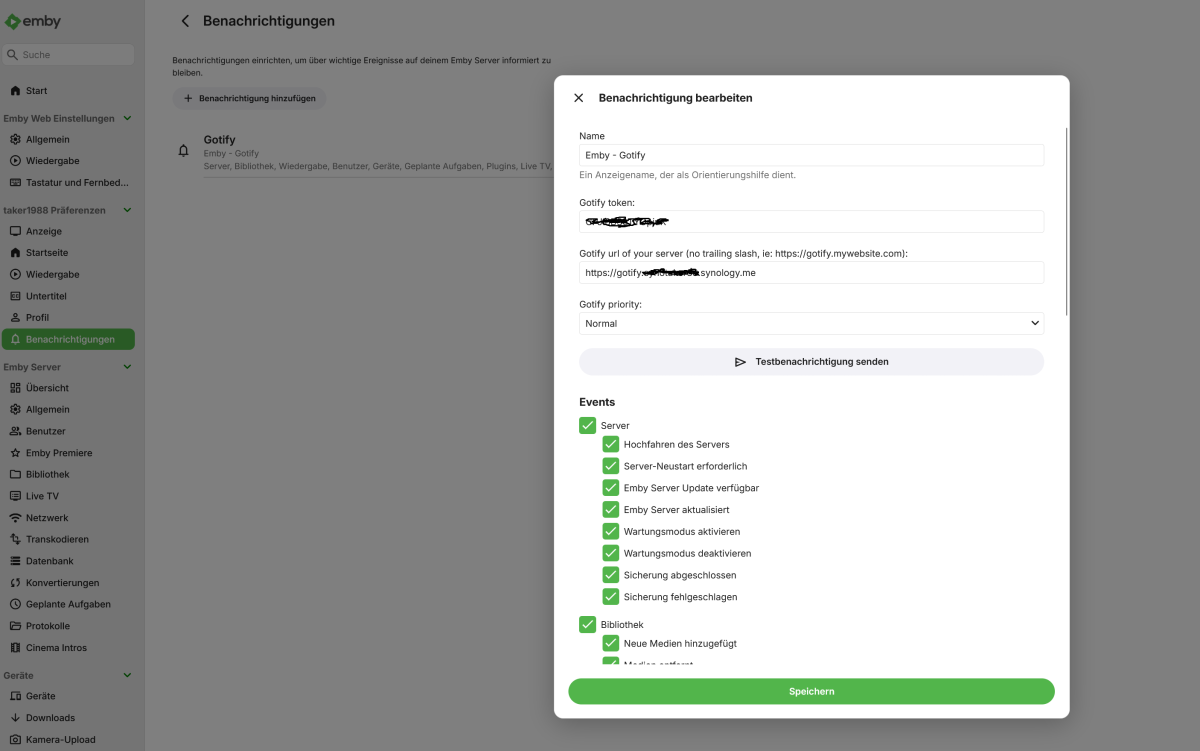
Task: Open the Gotify notification entry
Action: [x=362, y=152]
